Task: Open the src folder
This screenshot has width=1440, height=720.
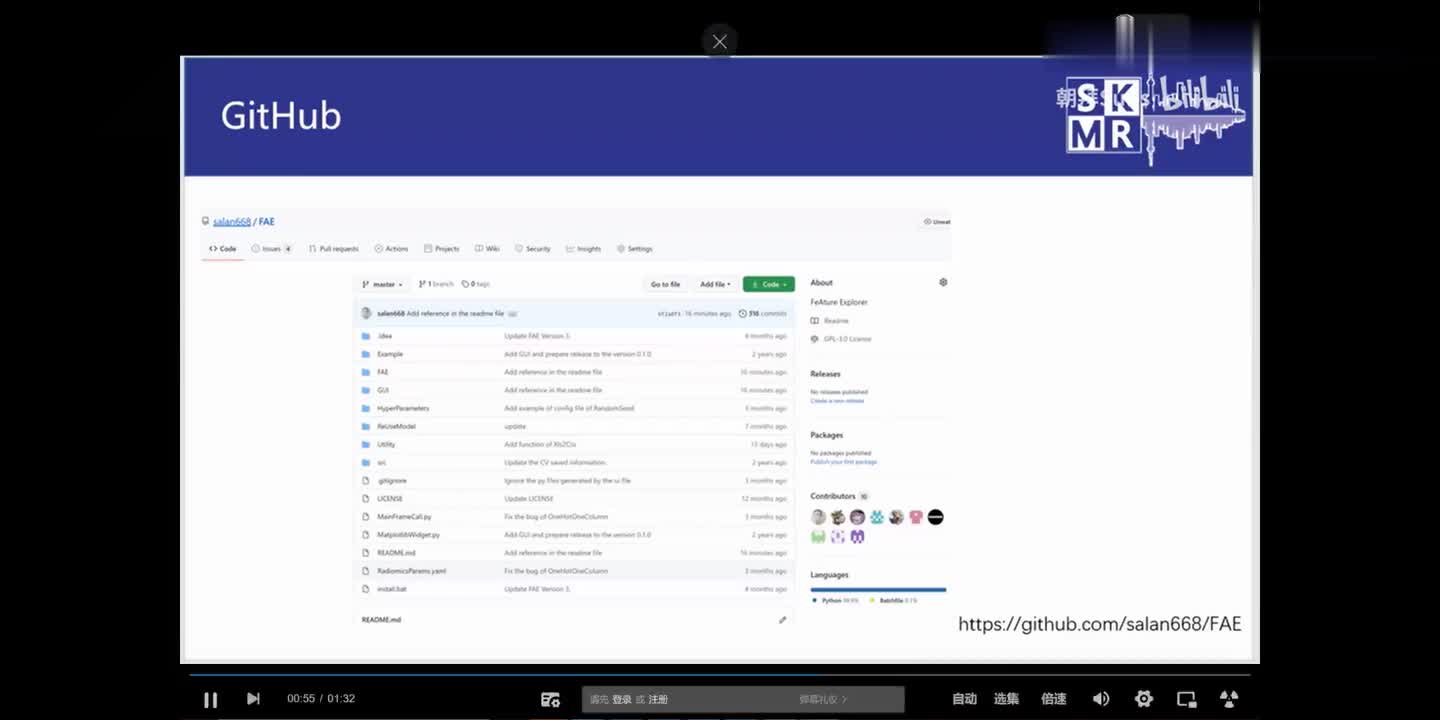Action: [381, 462]
